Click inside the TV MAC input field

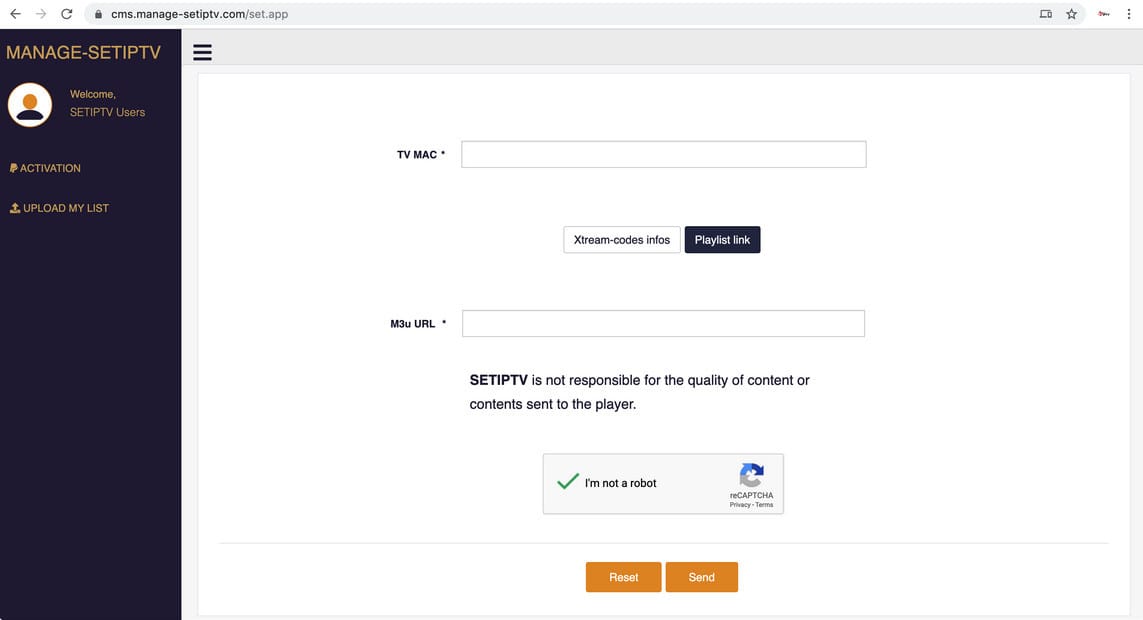click(x=663, y=153)
